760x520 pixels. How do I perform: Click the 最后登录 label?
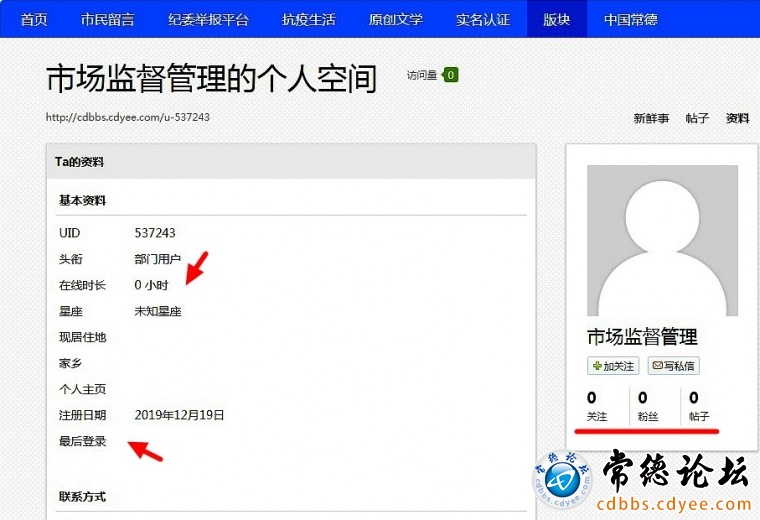pyautogui.click(x=82, y=441)
